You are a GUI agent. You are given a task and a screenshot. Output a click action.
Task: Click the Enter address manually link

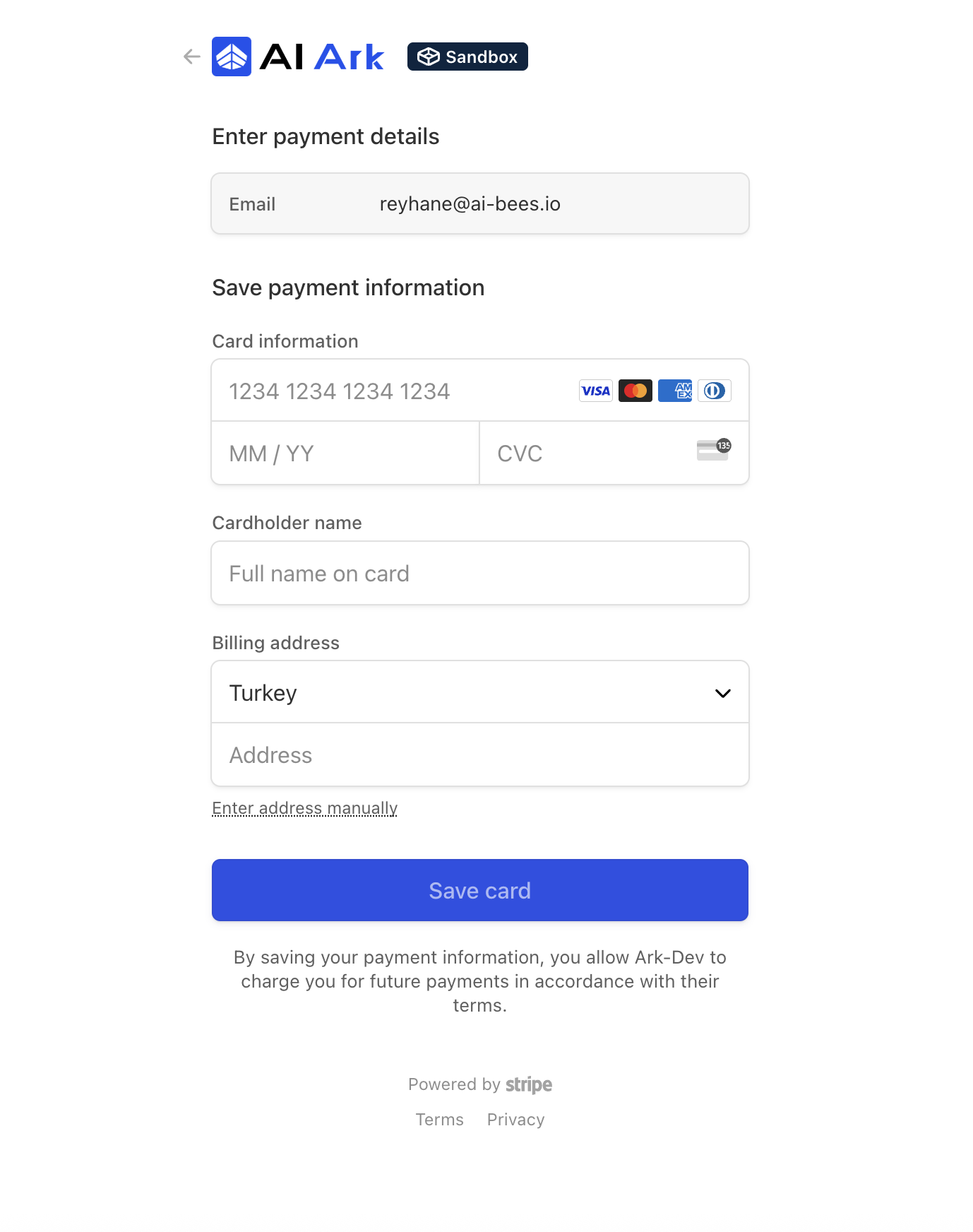click(x=304, y=808)
